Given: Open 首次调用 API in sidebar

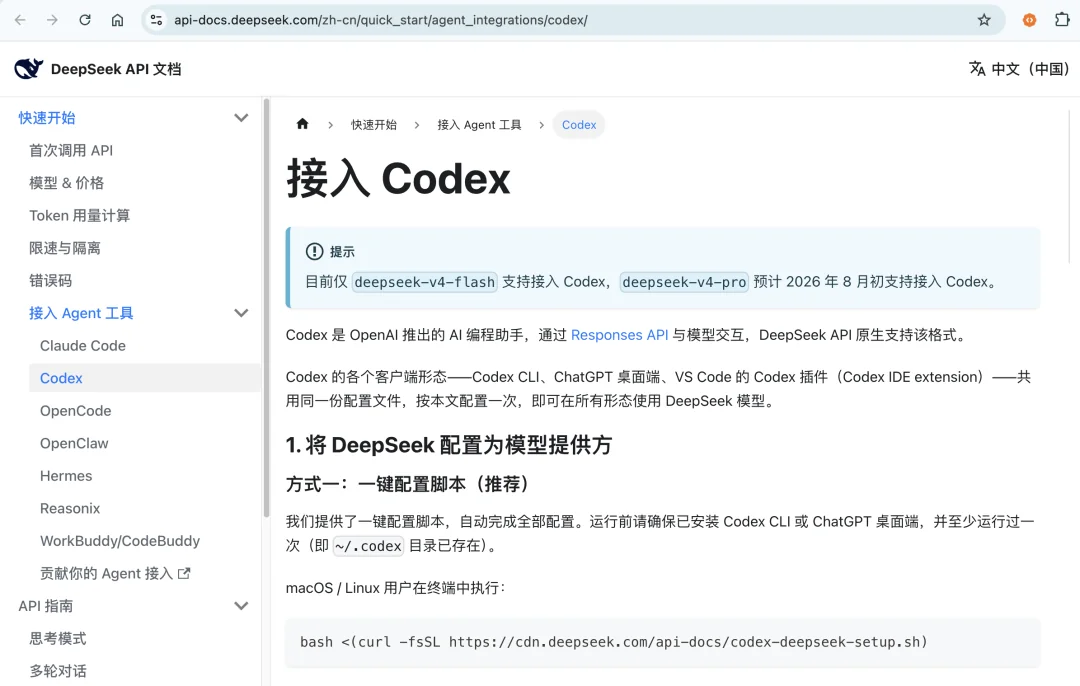Looking at the screenshot, I should click(71, 150).
